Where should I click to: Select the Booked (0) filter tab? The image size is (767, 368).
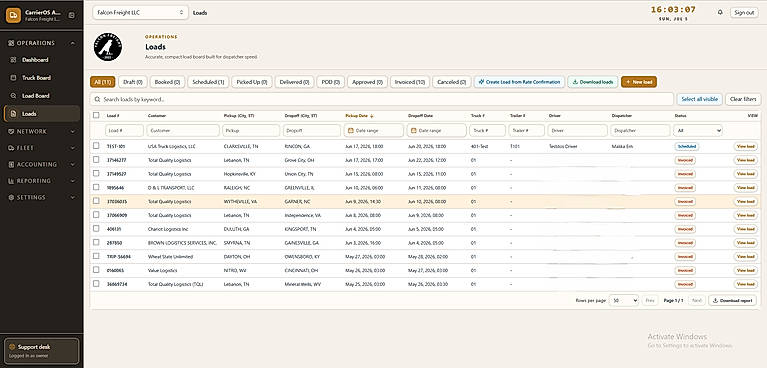point(167,82)
